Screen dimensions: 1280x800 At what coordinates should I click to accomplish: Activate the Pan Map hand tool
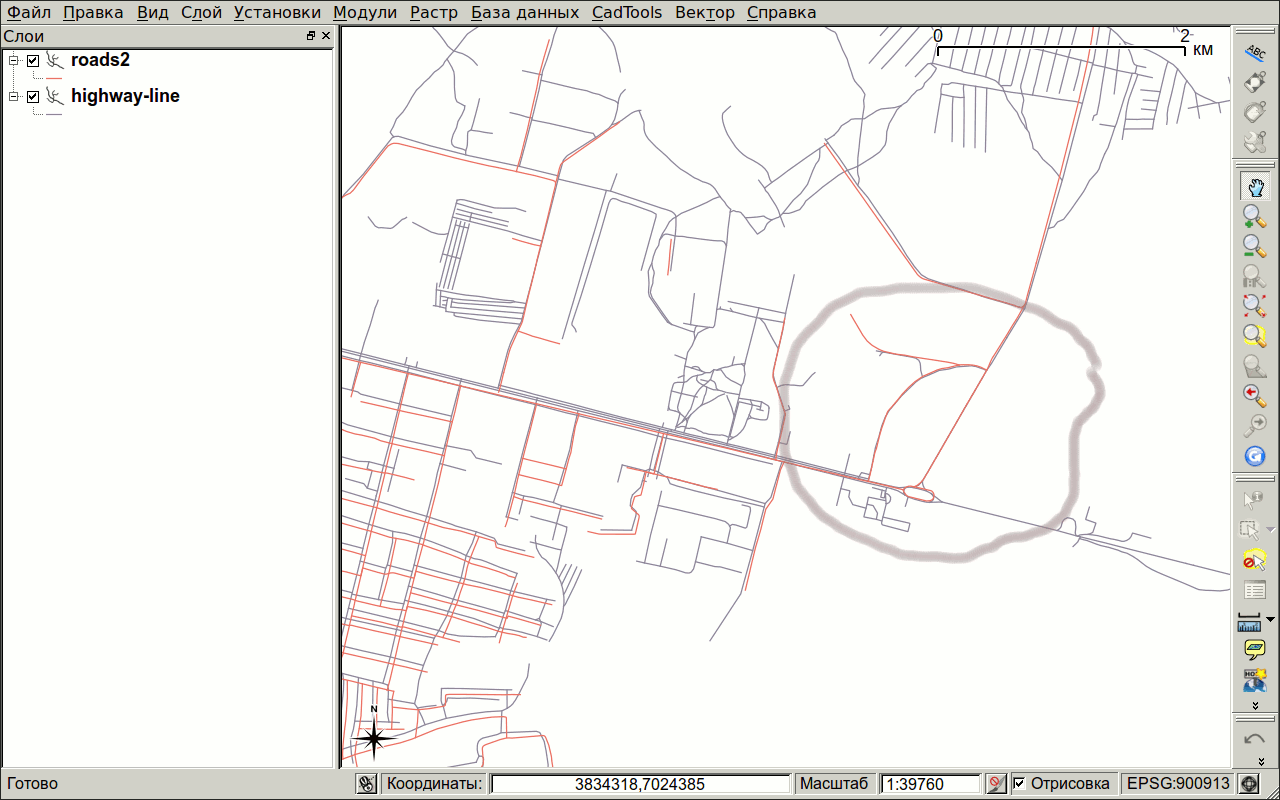[1254, 186]
